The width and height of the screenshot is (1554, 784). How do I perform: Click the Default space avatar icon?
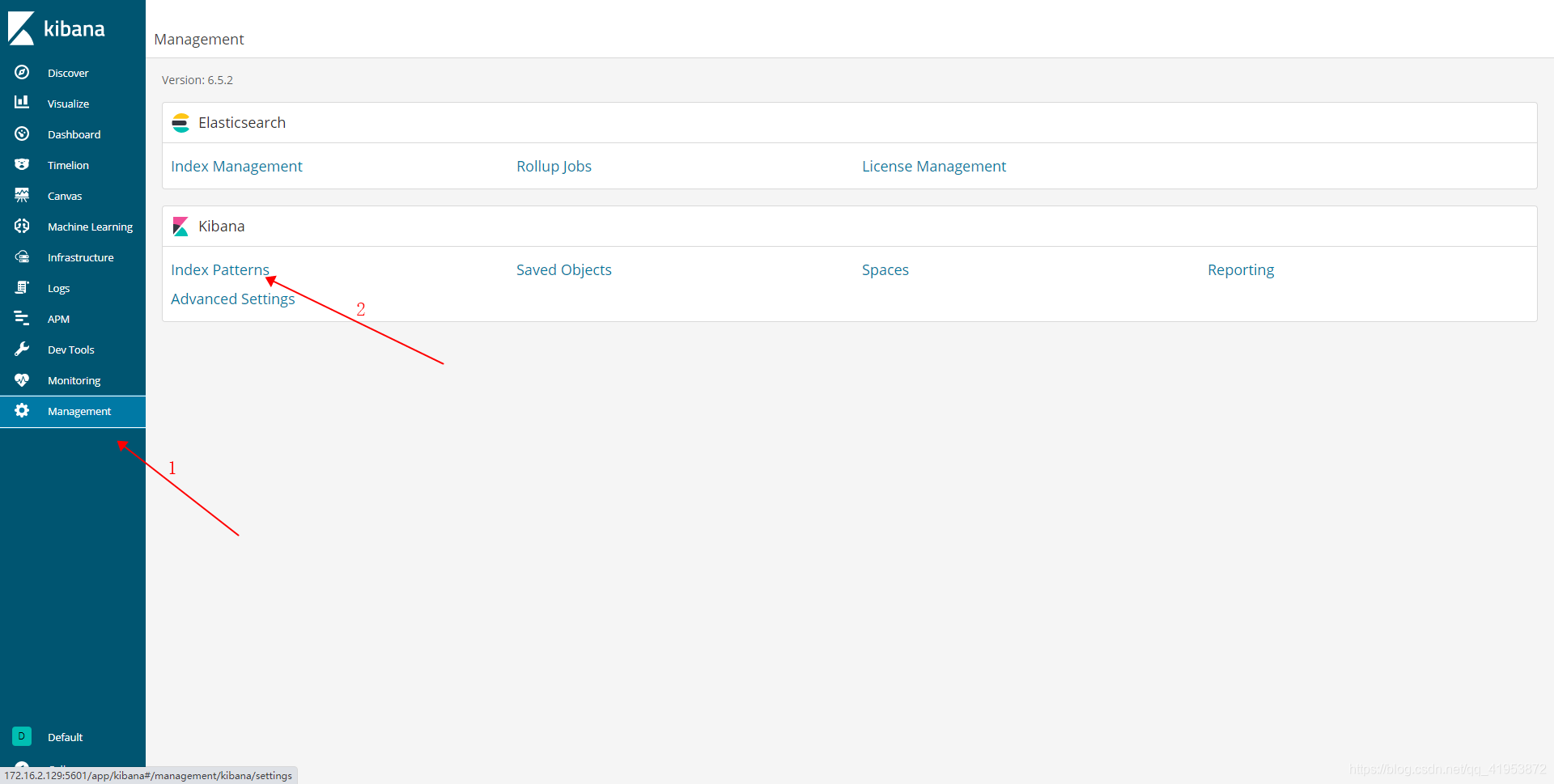click(22, 736)
